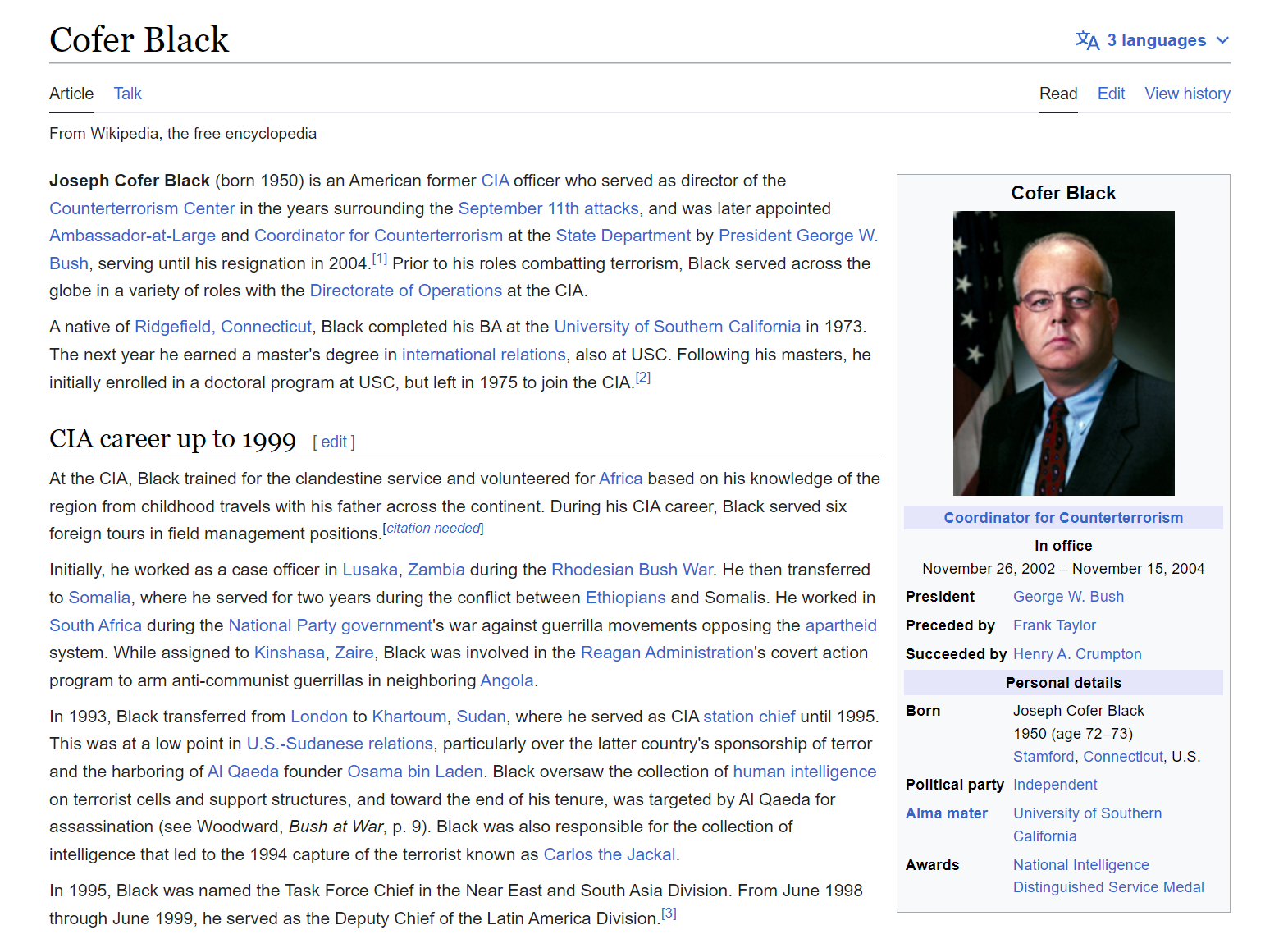This screenshot has width=1288, height=939.
Task: Open Connecticut link in infobox
Action: pyautogui.click(x=1123, y=757)
